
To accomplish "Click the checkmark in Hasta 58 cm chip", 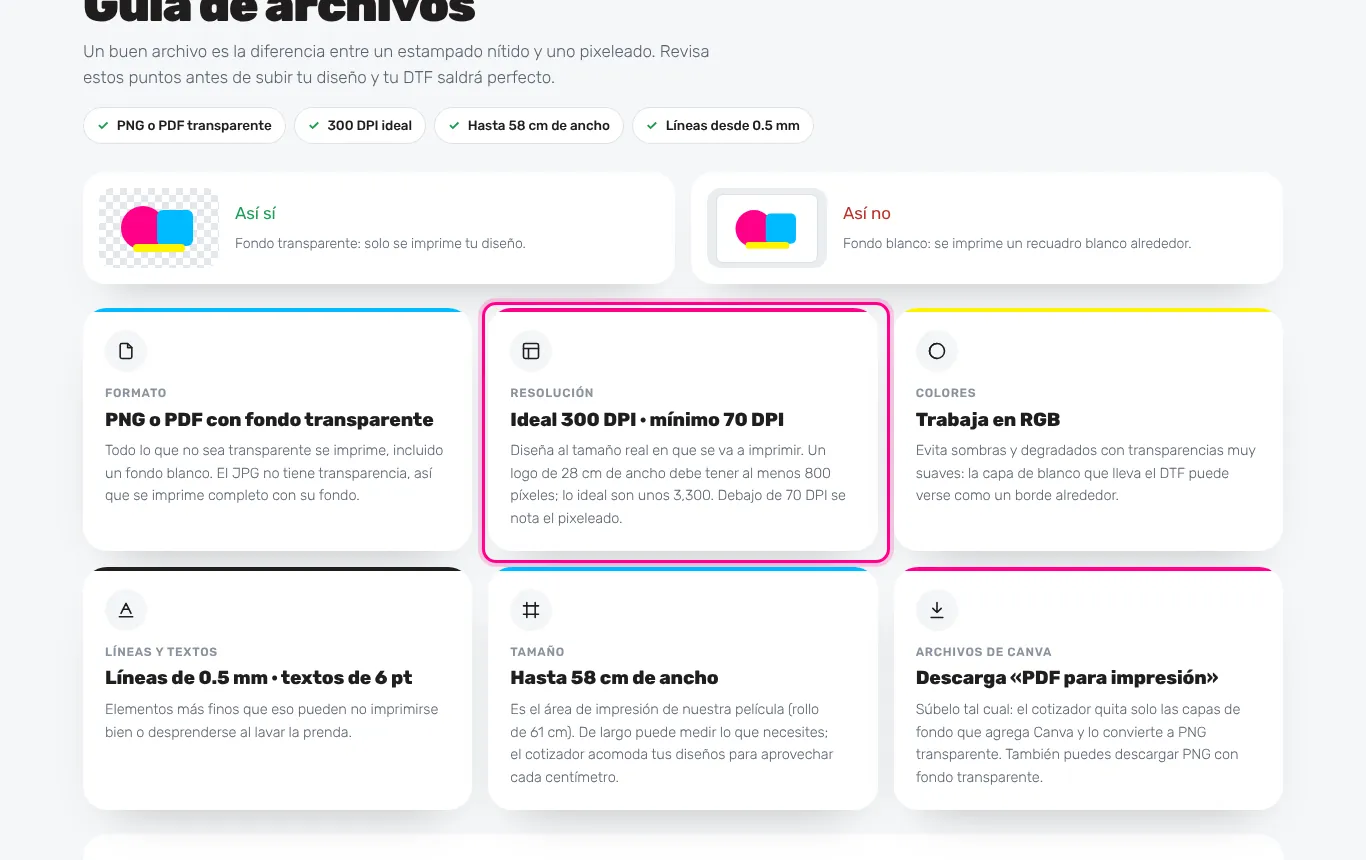I will point(454,126).
